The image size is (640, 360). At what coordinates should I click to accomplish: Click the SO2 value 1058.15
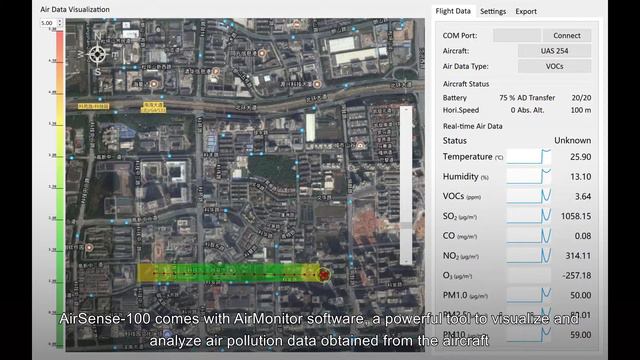pos(576,216)
